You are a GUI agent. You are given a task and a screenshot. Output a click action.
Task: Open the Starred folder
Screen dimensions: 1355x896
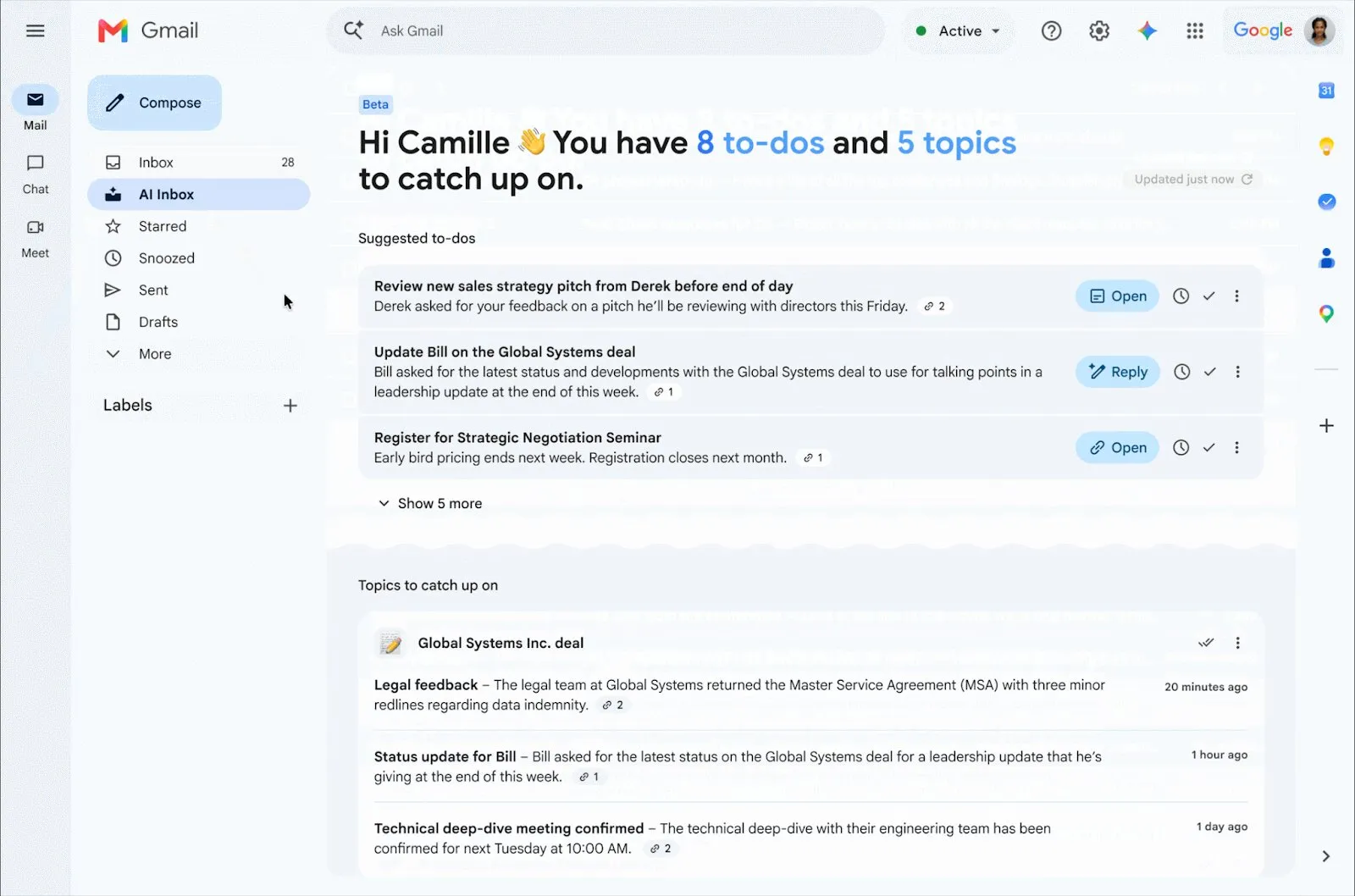(199, 226)
